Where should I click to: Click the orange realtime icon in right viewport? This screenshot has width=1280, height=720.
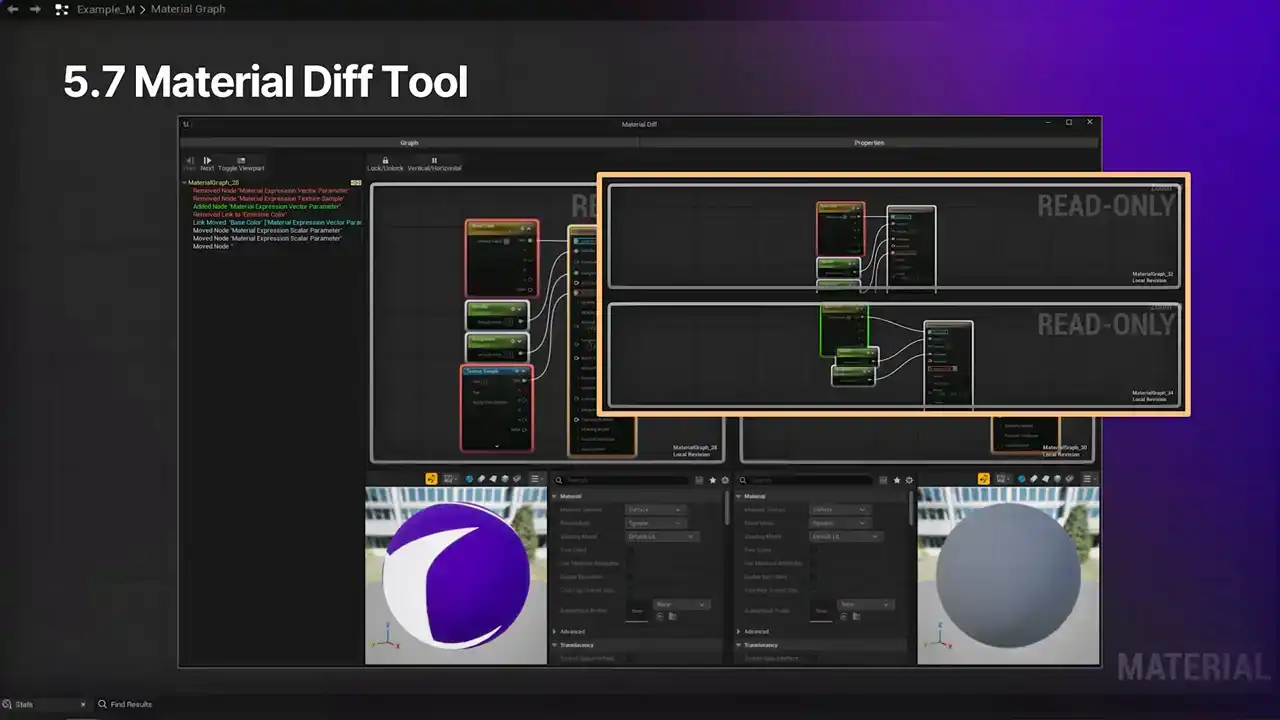coord(984,480)
